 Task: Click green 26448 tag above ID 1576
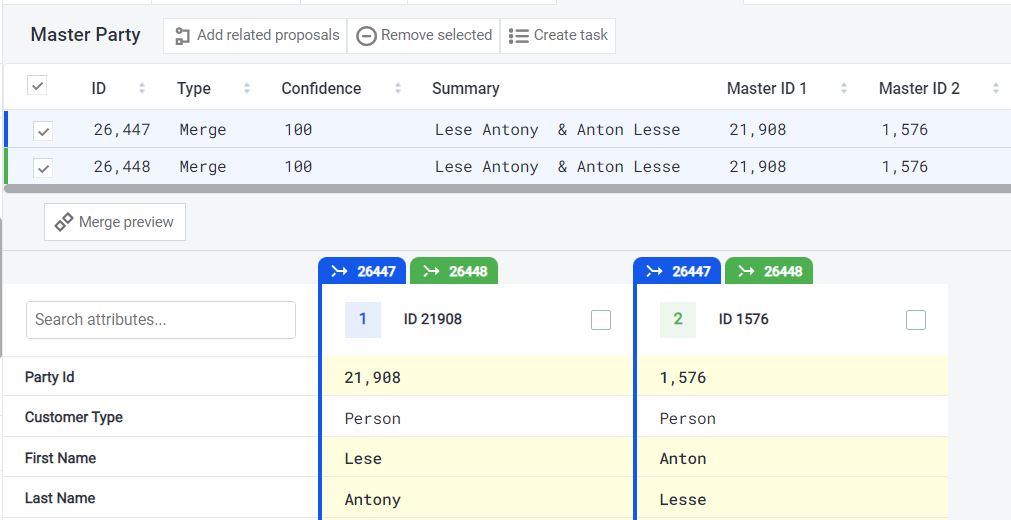coord(769,271)
